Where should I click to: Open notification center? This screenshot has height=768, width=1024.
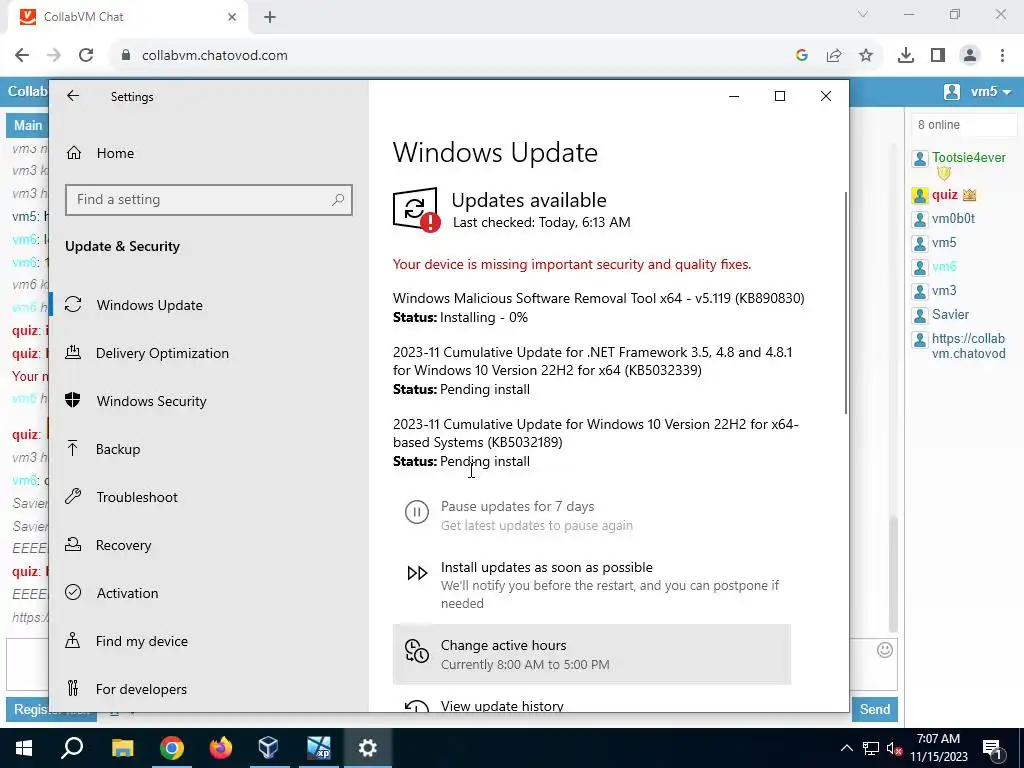click(992, 750)
